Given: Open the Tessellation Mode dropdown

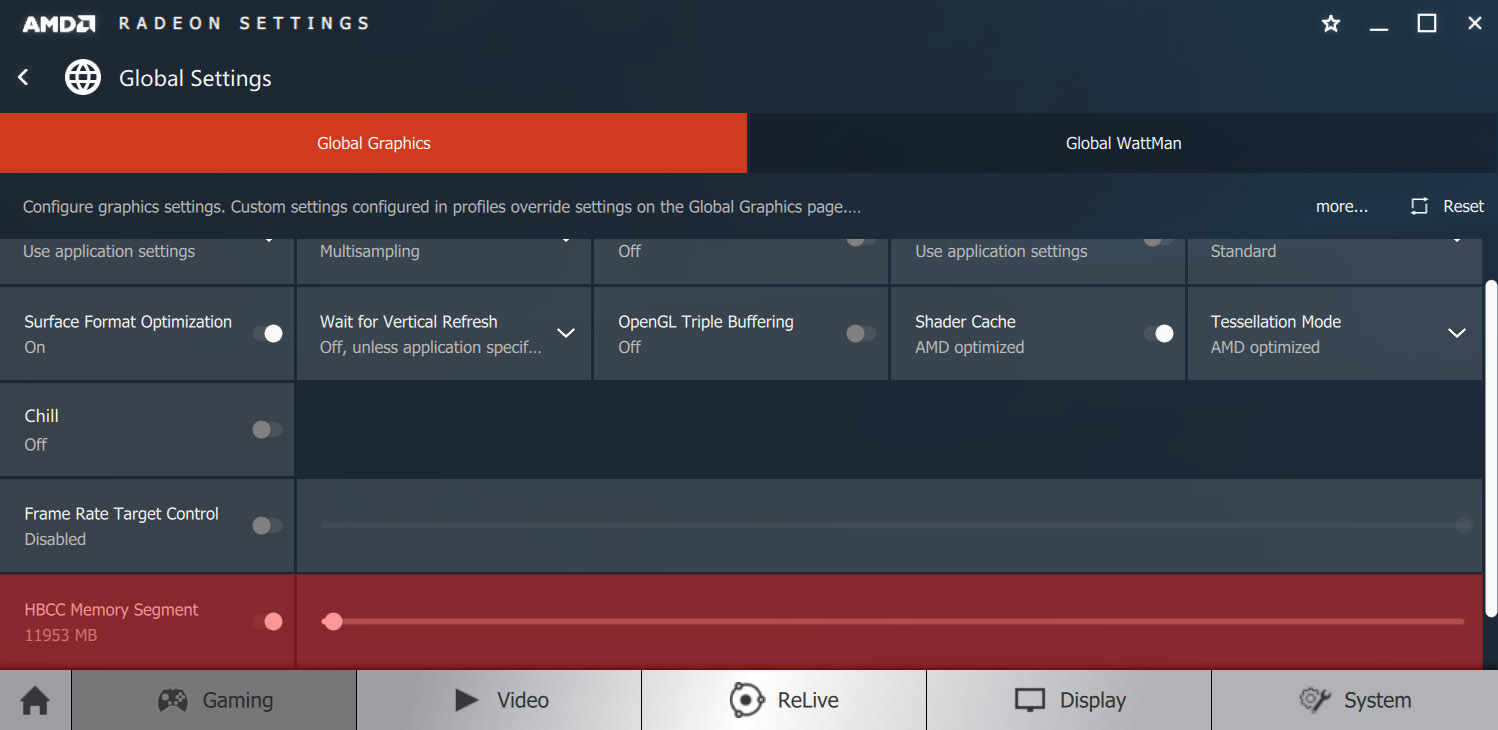Looking at the screenshot, I should coord(1457,333).
